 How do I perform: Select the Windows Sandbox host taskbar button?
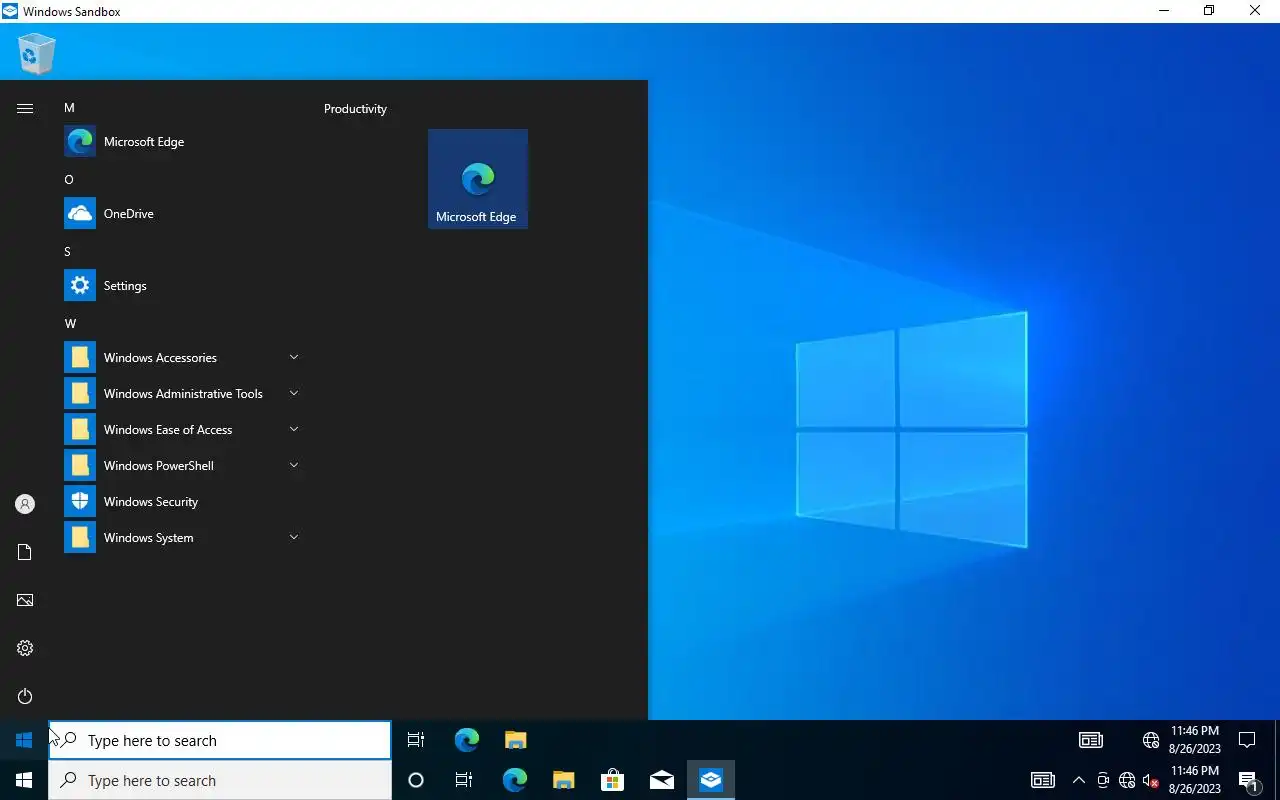point(711,780)
